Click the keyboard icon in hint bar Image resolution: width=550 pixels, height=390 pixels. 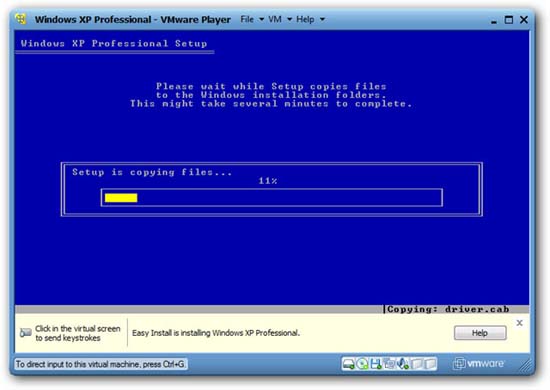(x=26, y=332)
